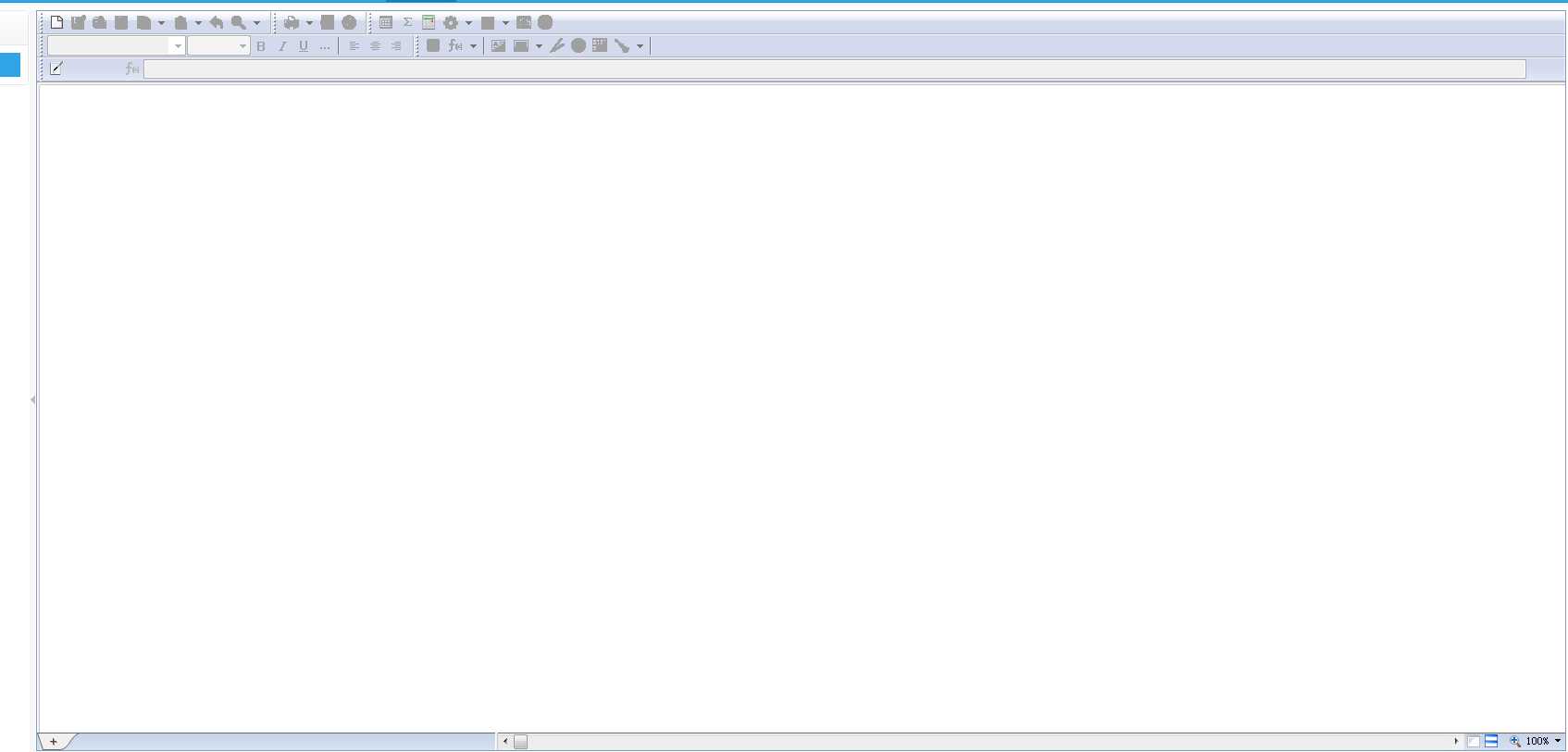
Task: Open dropdown arrow beside formatting fx icon
Action: pos(473,46)
